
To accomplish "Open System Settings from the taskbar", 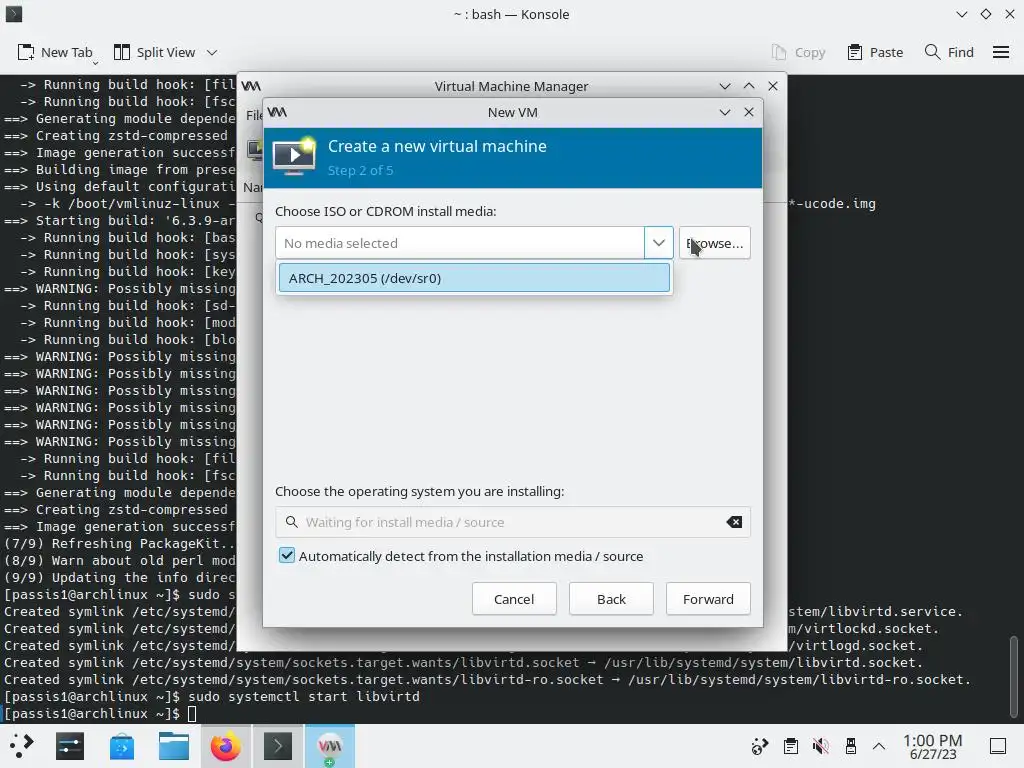I will point(70,746).
